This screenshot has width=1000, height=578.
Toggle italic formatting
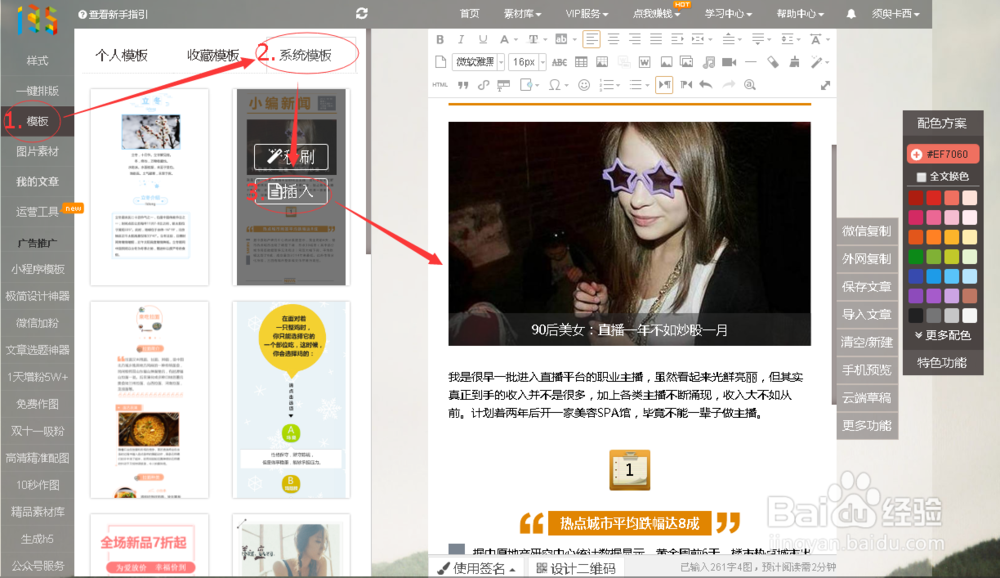460,40
